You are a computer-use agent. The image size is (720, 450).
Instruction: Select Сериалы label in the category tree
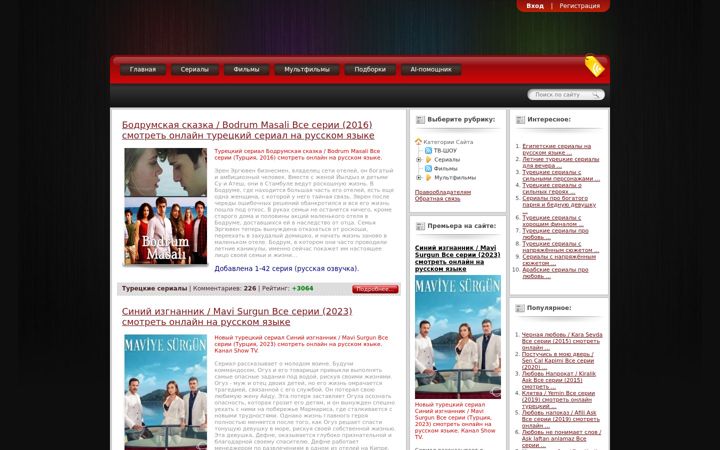(447, 160)
